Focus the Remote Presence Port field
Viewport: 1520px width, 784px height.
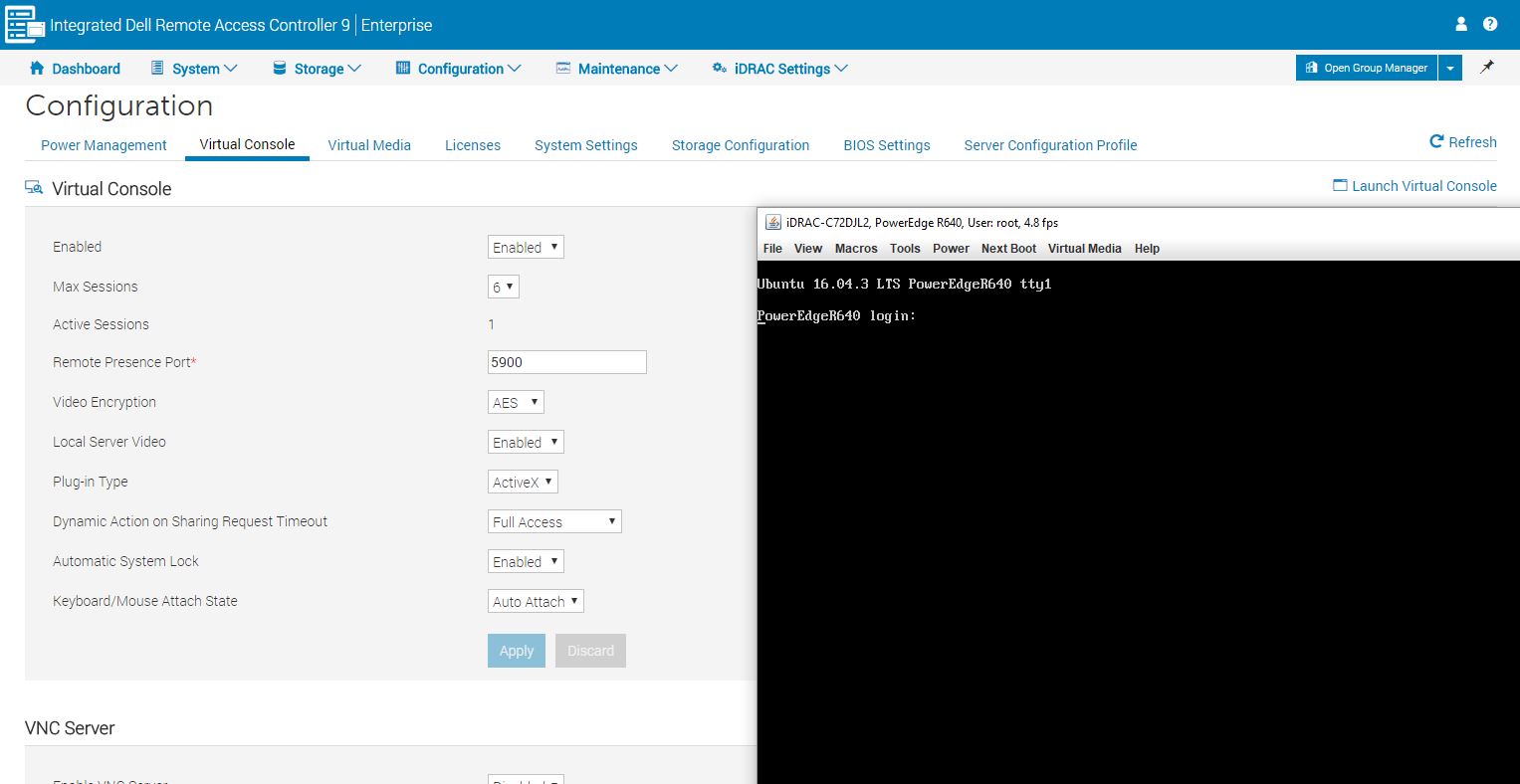tap(567, 362)
